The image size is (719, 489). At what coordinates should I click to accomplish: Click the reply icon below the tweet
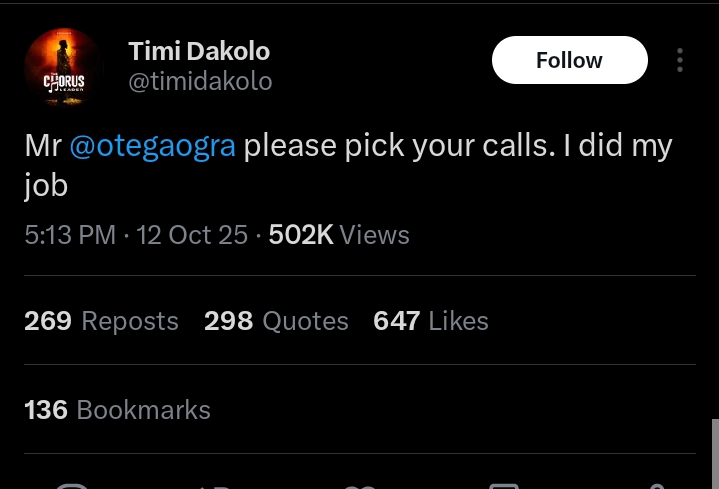71,486
